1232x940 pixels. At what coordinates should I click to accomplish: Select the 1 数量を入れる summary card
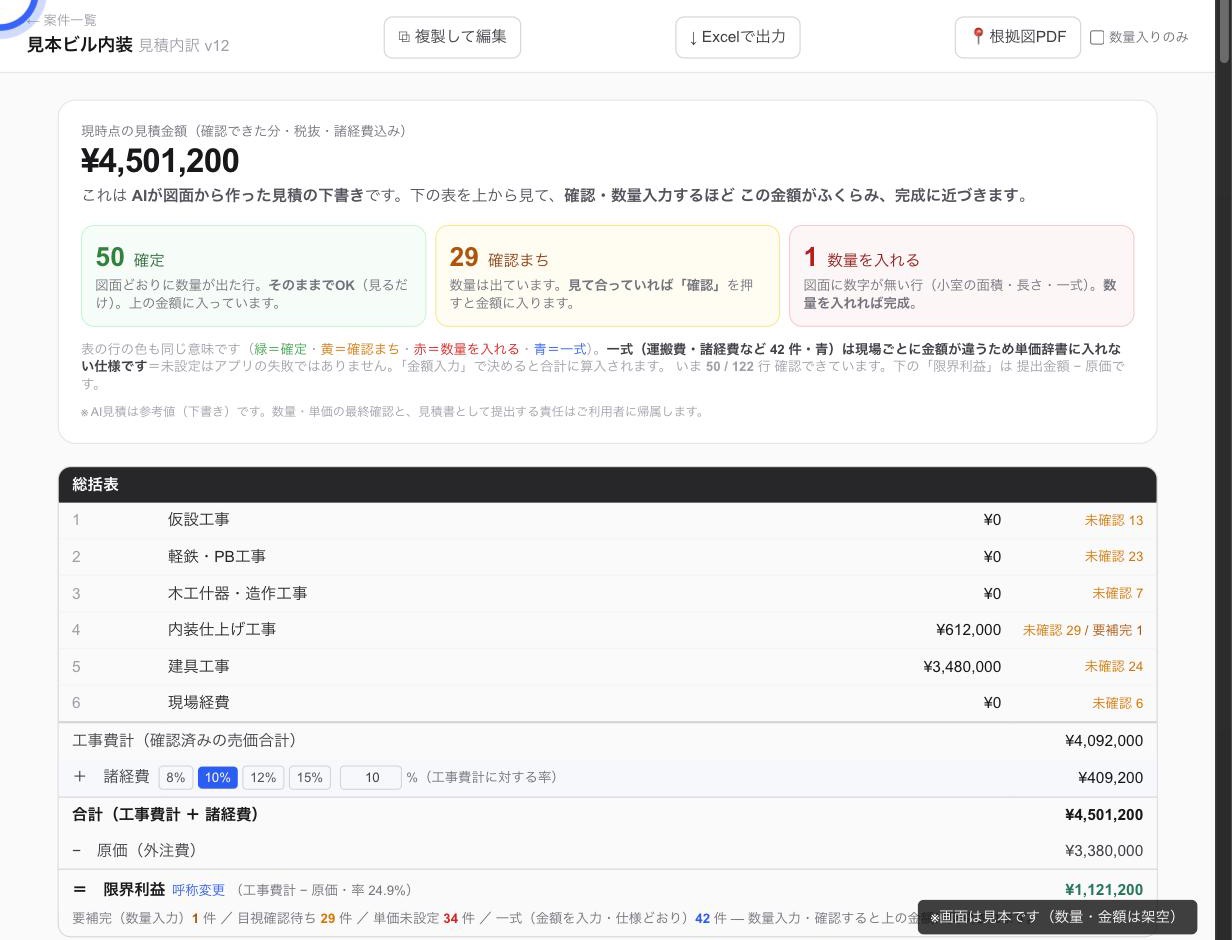(961, 276)
